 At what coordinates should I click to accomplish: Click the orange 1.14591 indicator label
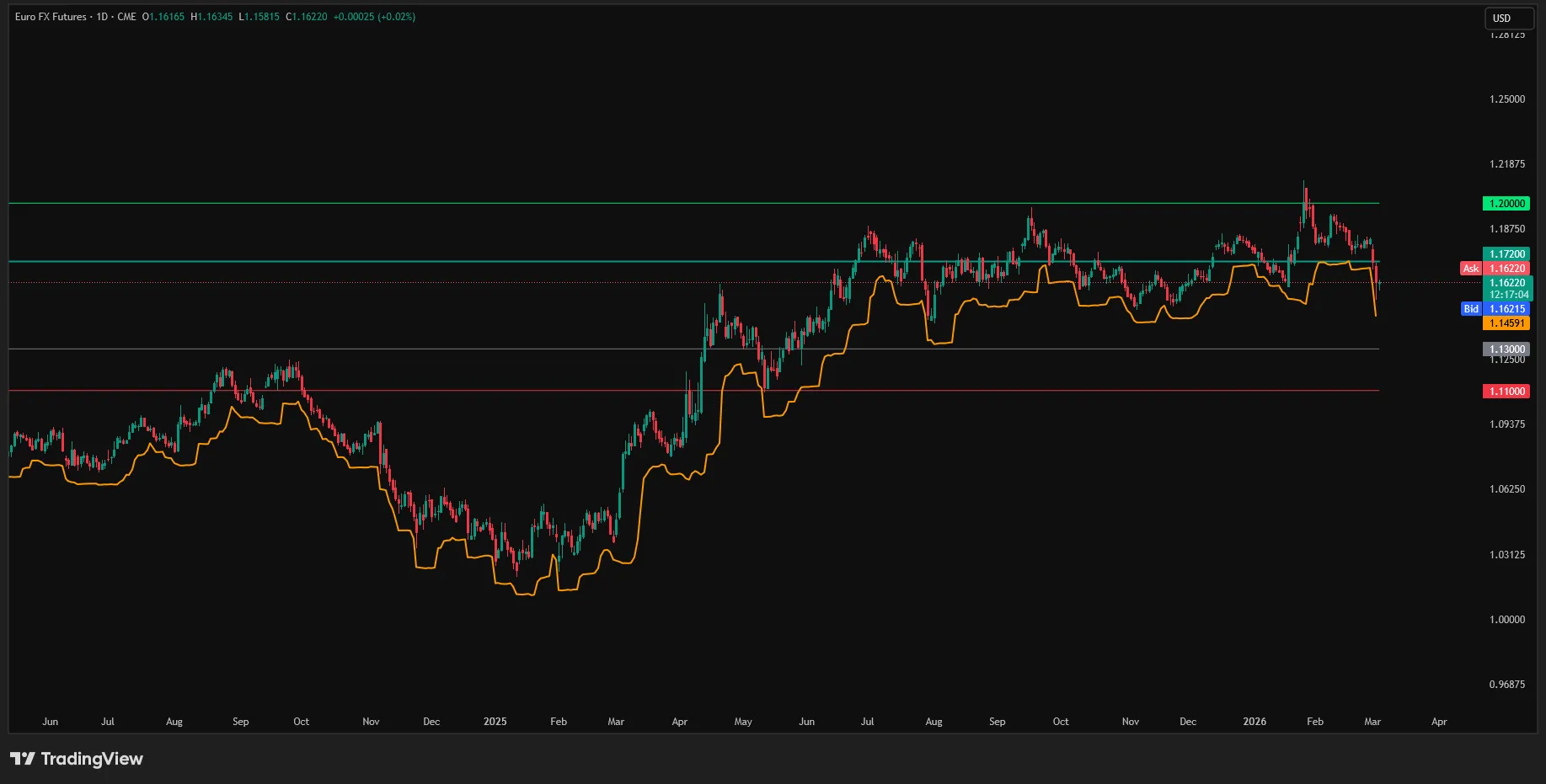[1507, 323]
